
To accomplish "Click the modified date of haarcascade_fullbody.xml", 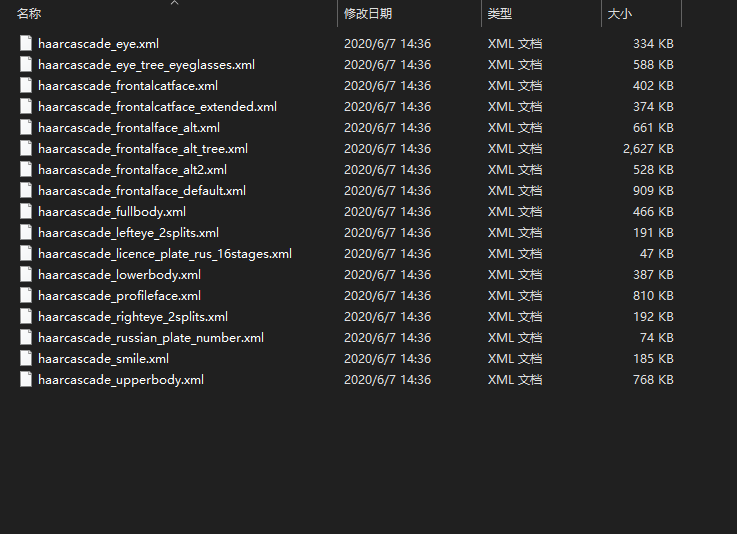I will (x=387, y=212).
